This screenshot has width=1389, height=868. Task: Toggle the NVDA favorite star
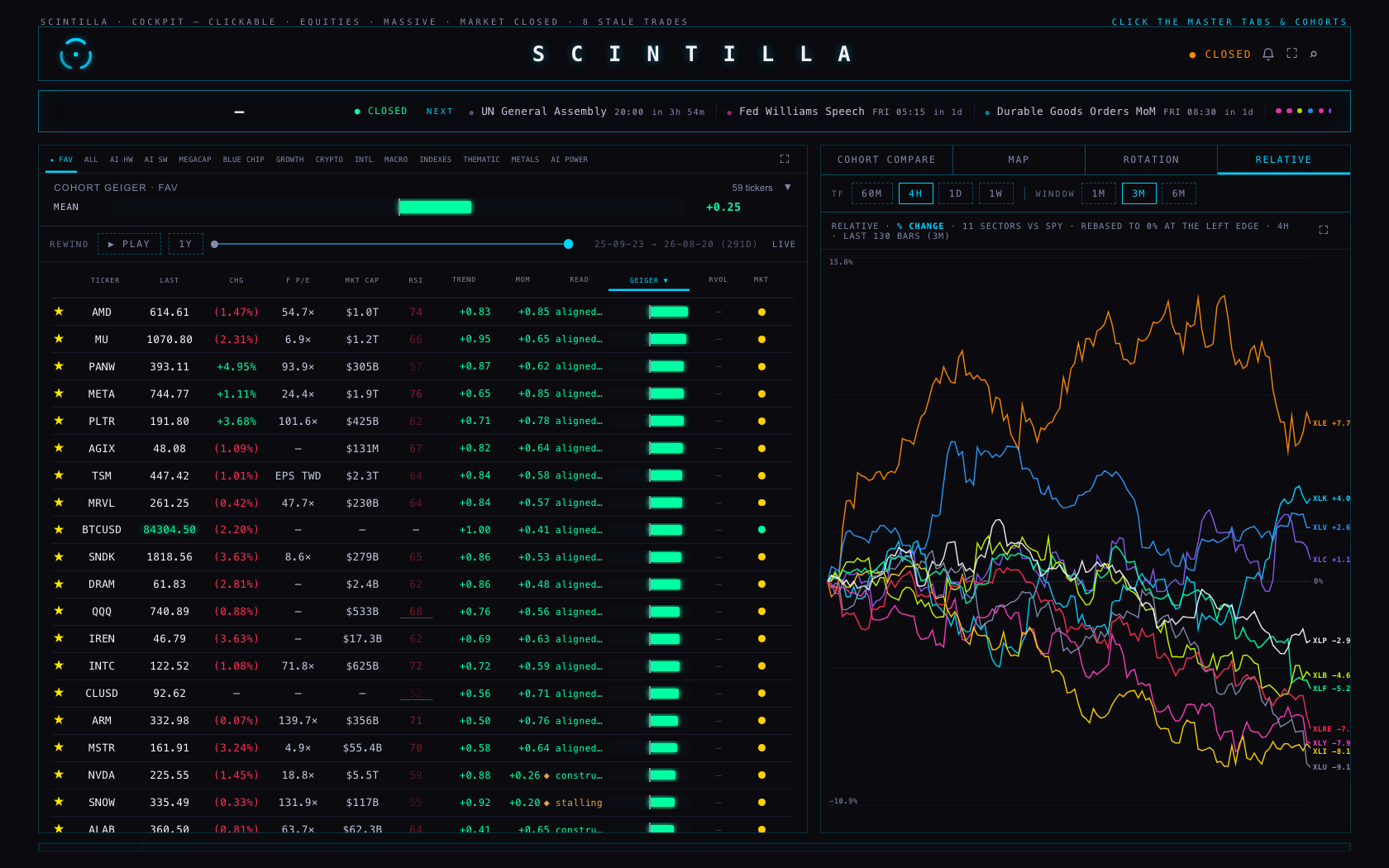click(x=59, y=775)
